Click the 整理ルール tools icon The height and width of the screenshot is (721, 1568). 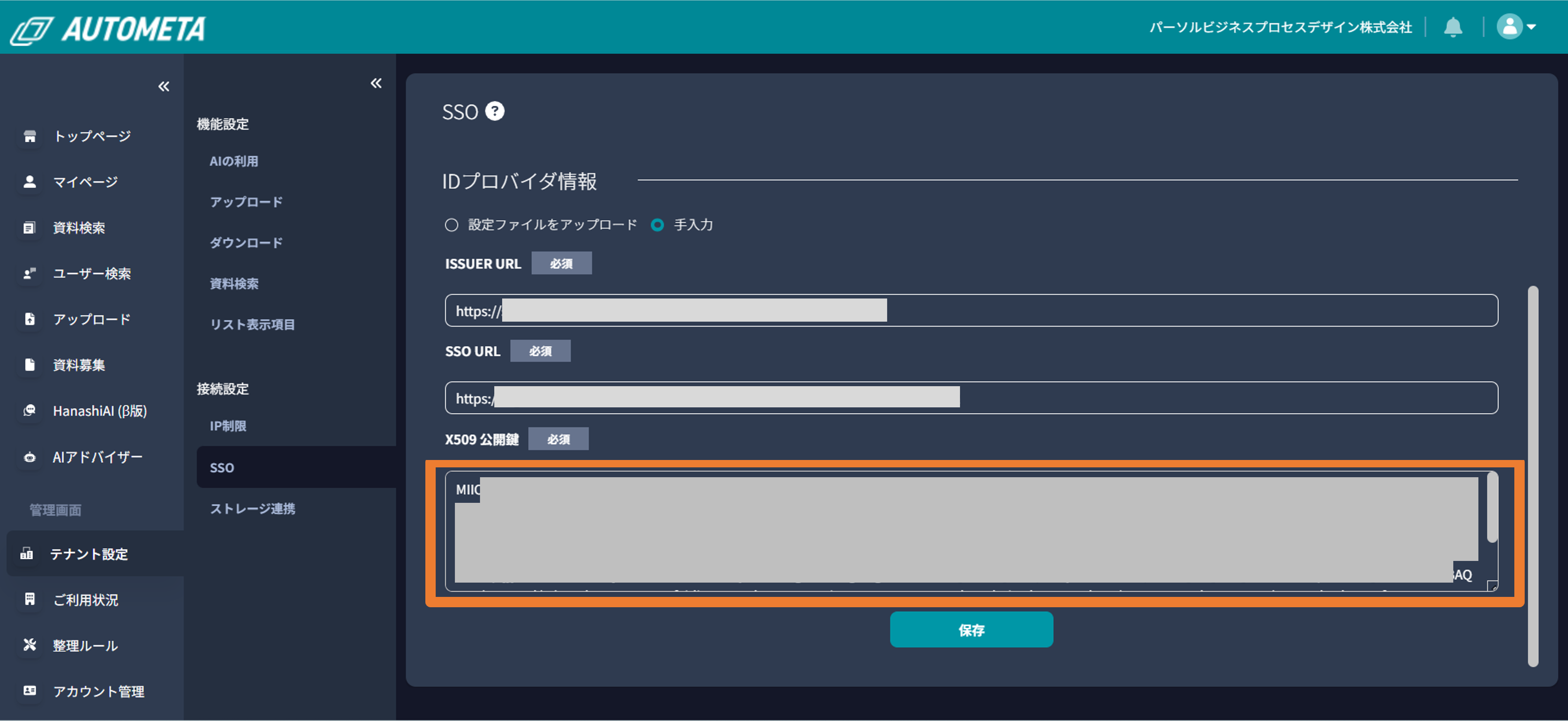29,645
